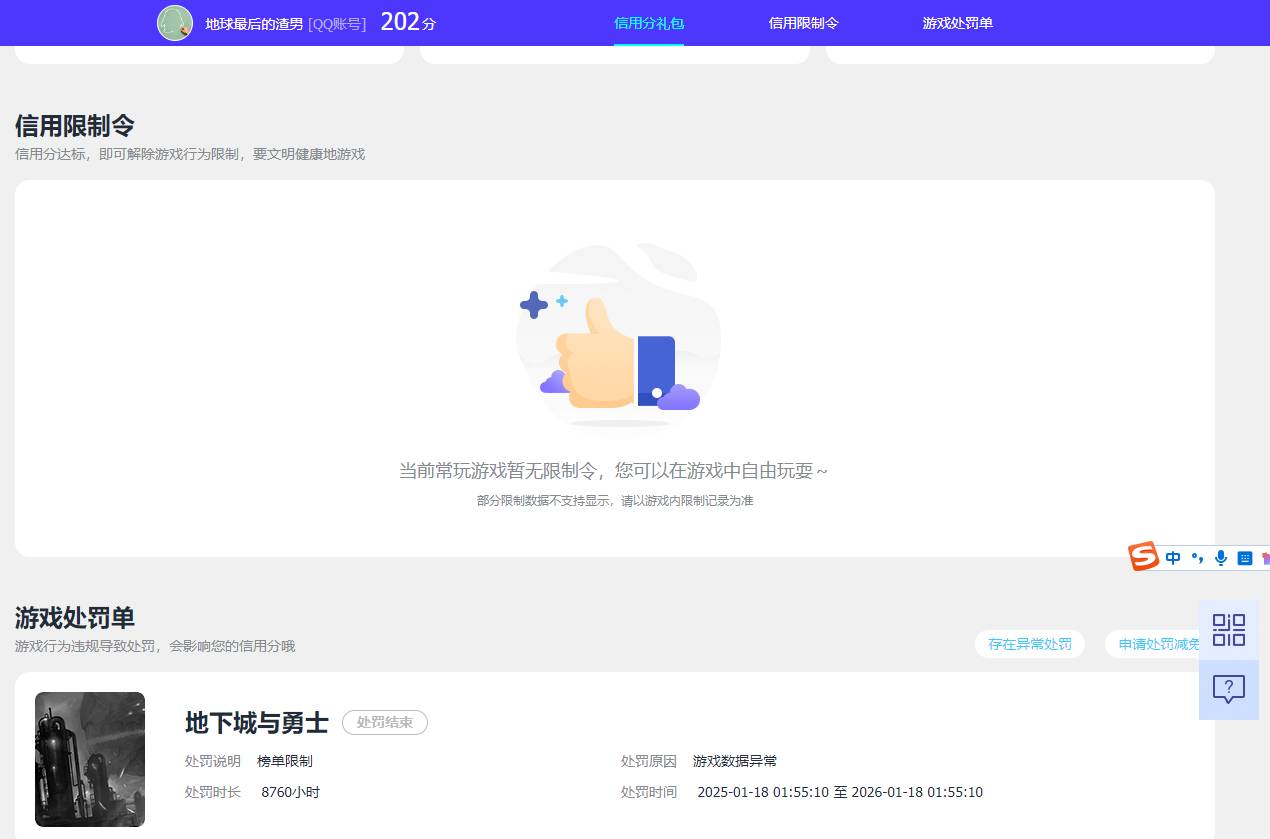Viewport: 1270px width, 839px height.
Task: Click the 申请处罚减免 button
Action: point(1158,644)
